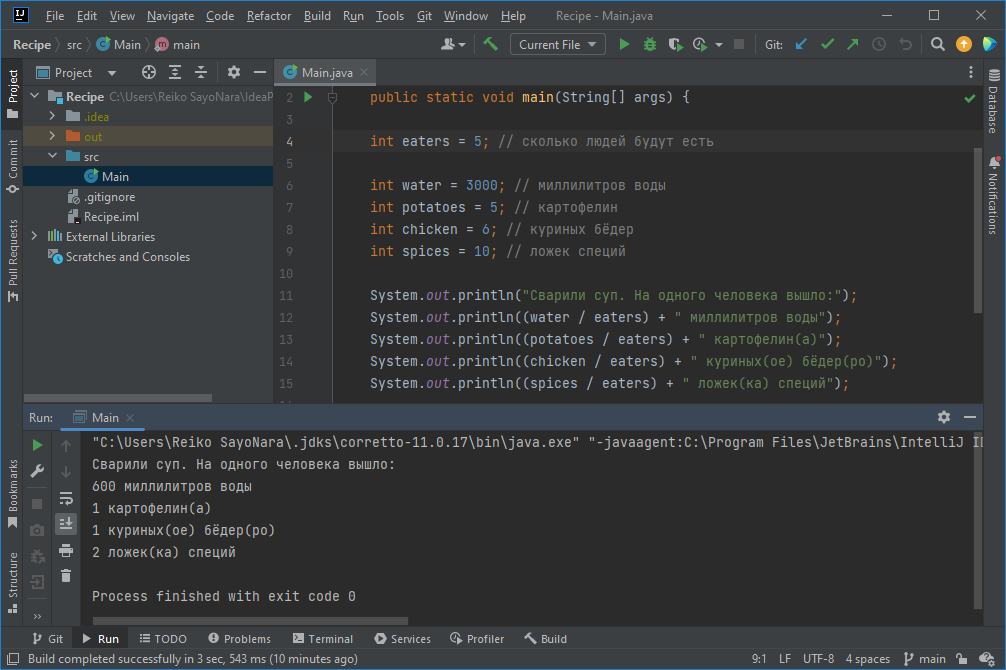The image size is (1006, 670).
Task: Toggle scroll-to-end in the console
Action: pos(66,523)
